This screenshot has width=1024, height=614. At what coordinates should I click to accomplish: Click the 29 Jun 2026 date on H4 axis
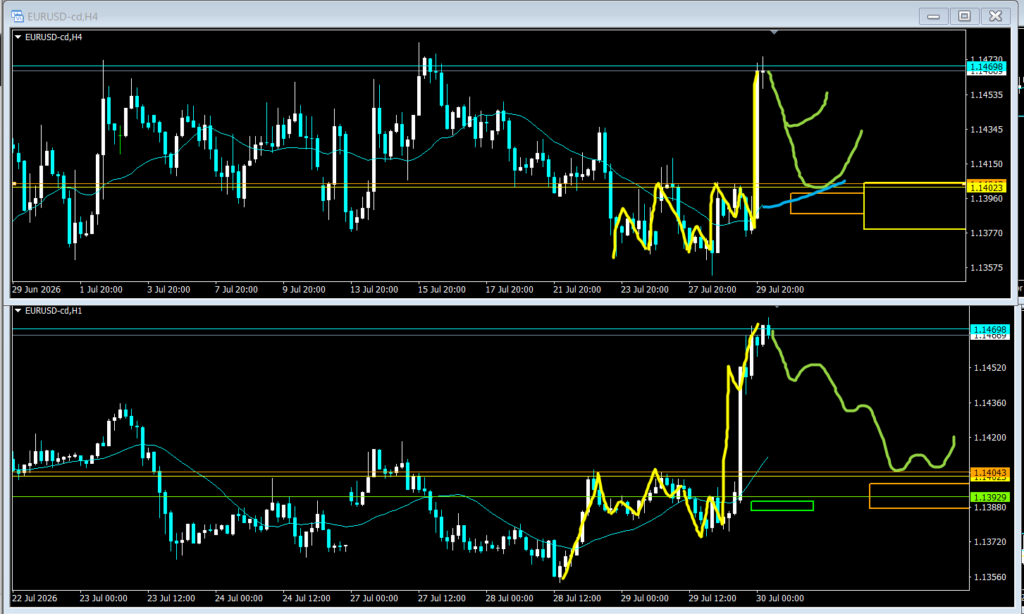37,289
